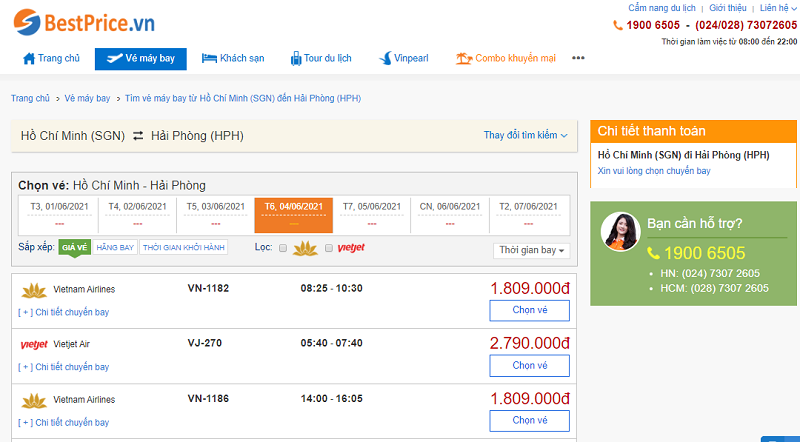This screenshot has height=442, width=800.
Task: Click the palm tree Combo khuyến mại icon
Action: coord(464,58)
